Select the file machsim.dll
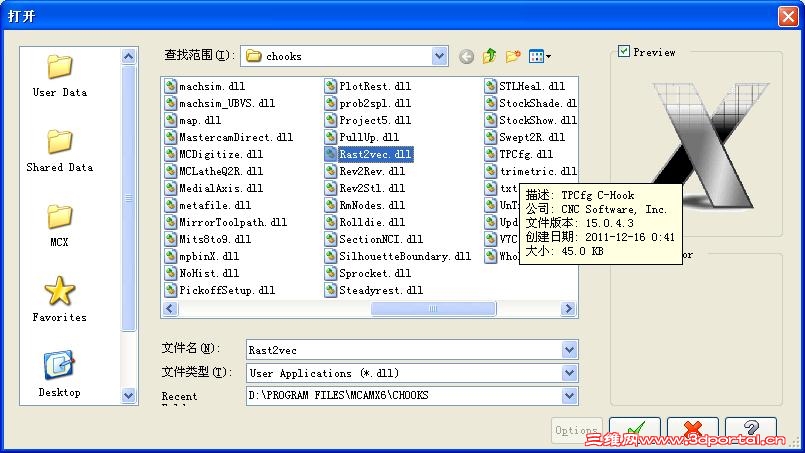The image size is (805, 453). (205, 86)
